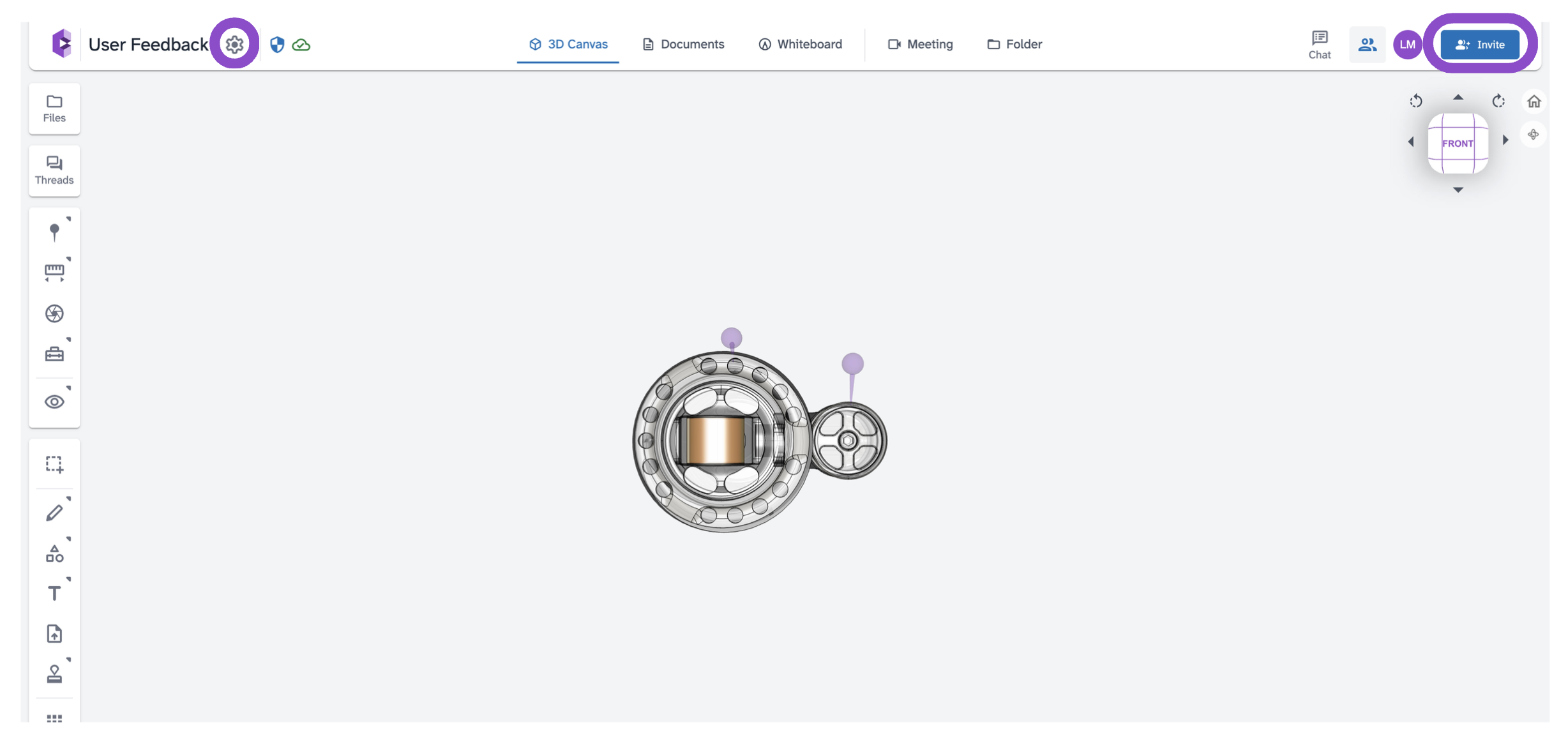Switch to the Whiteboard tab

click(x=800, y=44)
